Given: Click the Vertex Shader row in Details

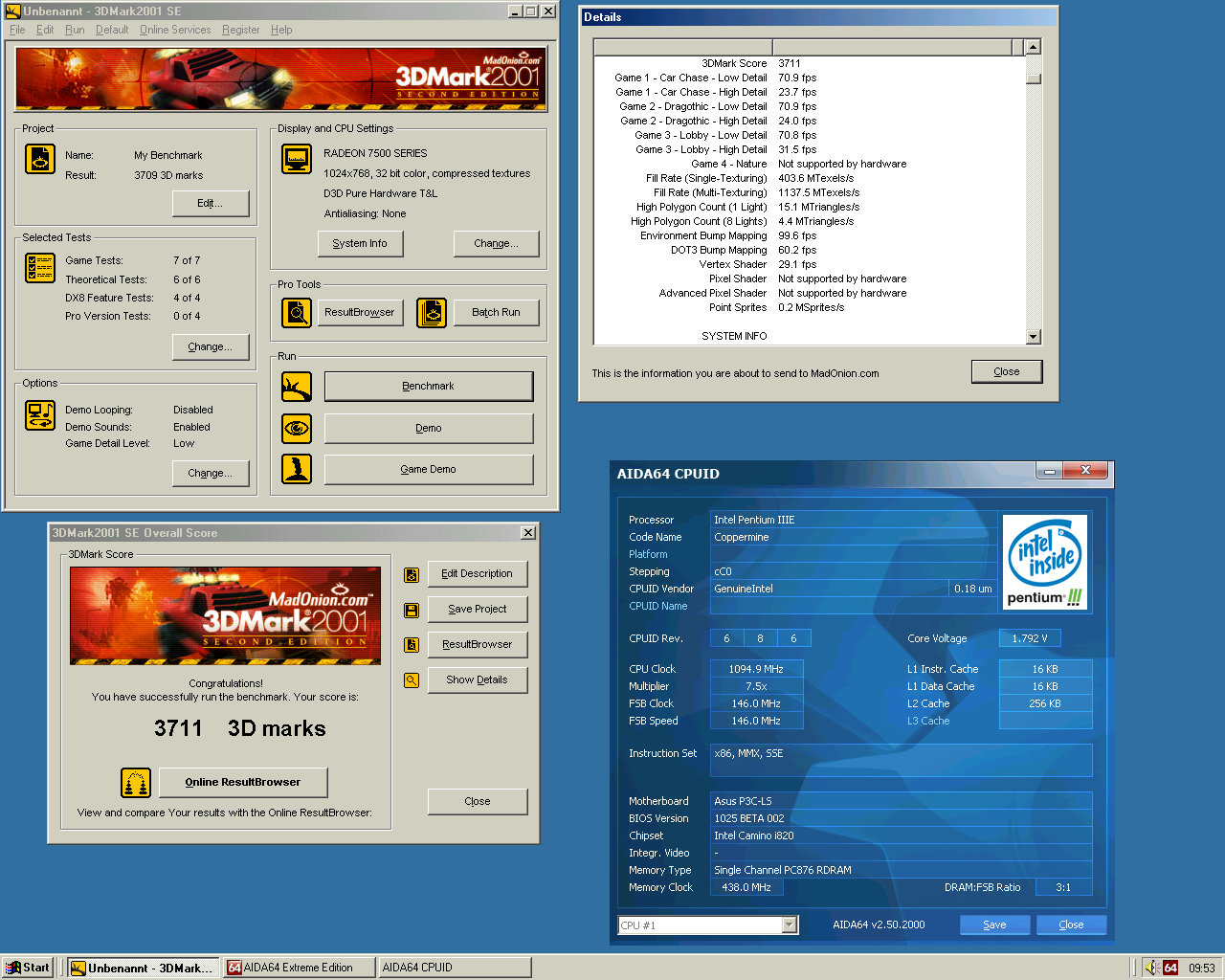Looking at the screenshot, I should click(810, 264).
